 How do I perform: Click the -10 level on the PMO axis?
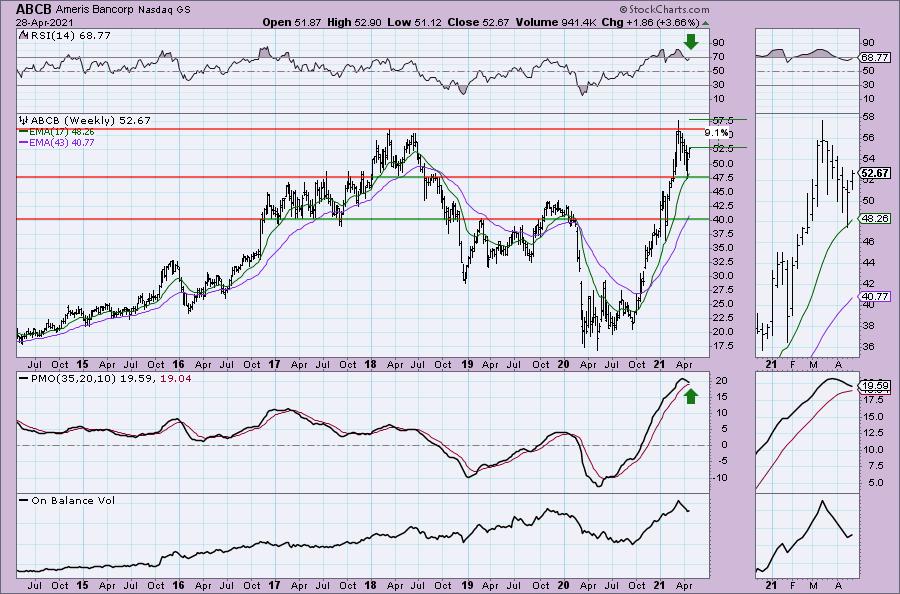(x=720, y=477)
